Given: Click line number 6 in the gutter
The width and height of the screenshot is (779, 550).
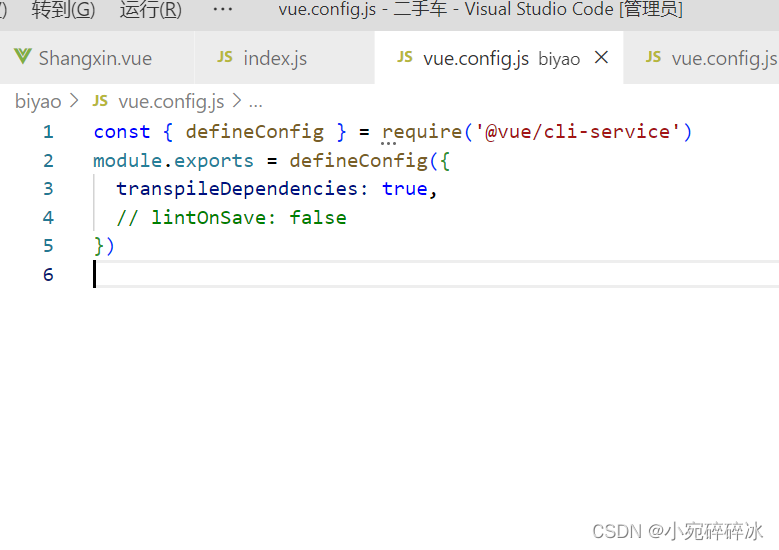Looking at the screenshot, I should point(48,274).
